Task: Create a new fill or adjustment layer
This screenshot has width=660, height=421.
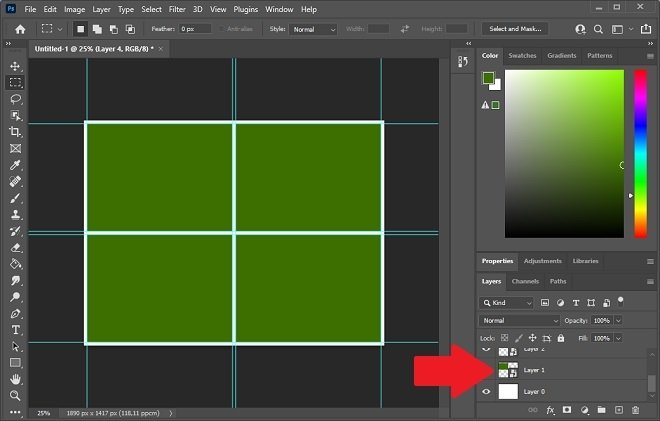Action: pos(584,410)
